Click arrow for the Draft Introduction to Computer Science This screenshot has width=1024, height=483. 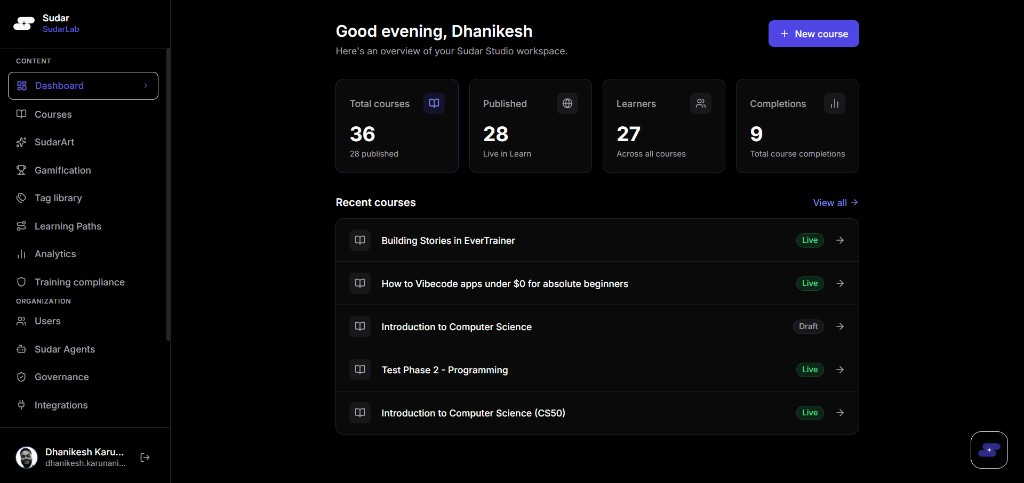(840, 326)
